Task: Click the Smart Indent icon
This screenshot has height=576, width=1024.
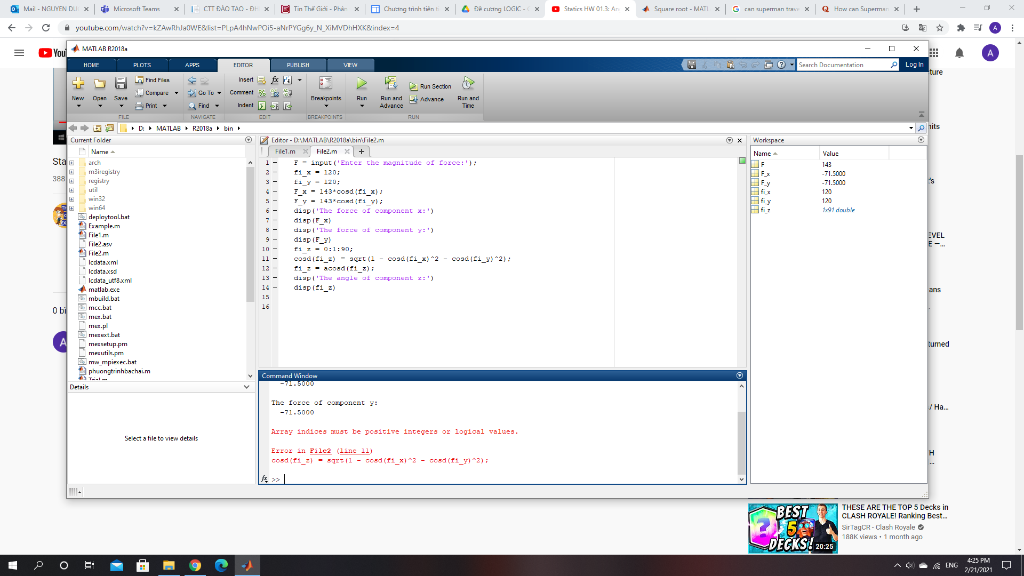Action: pyautogui.click(x=262, y=106)
